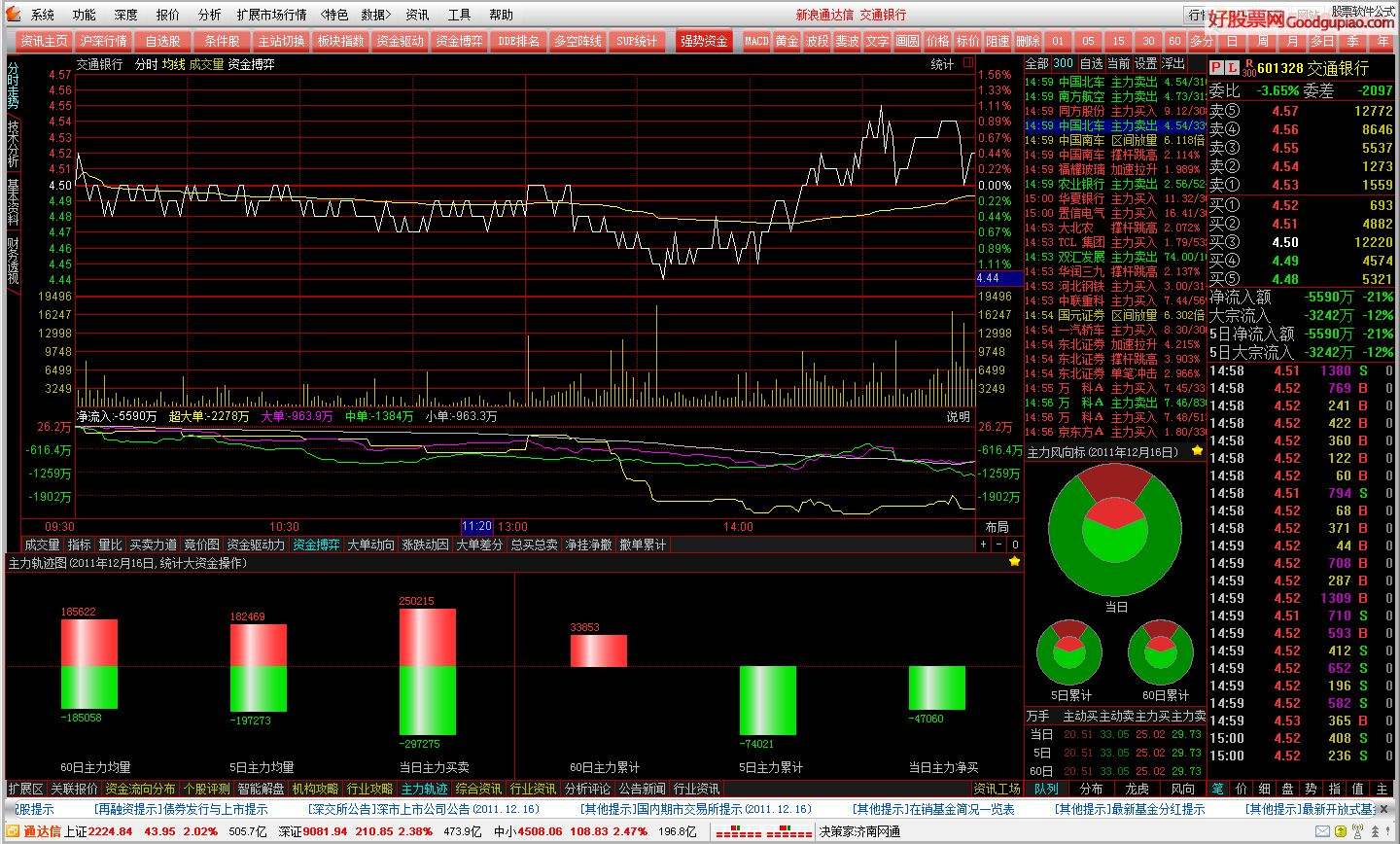Click the 板块指数 toolbar button
Image resolution: width=1400 pixels, height=844 pixels.
340,41
